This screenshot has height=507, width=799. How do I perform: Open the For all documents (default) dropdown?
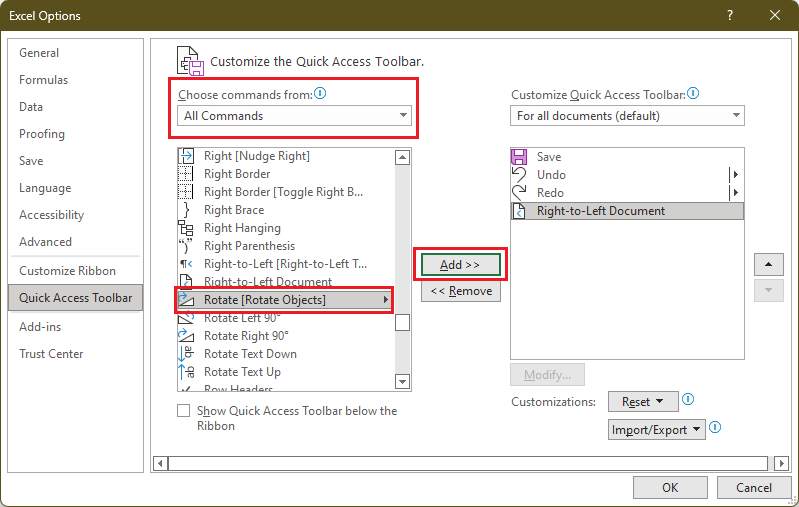(x=627, y=116)
